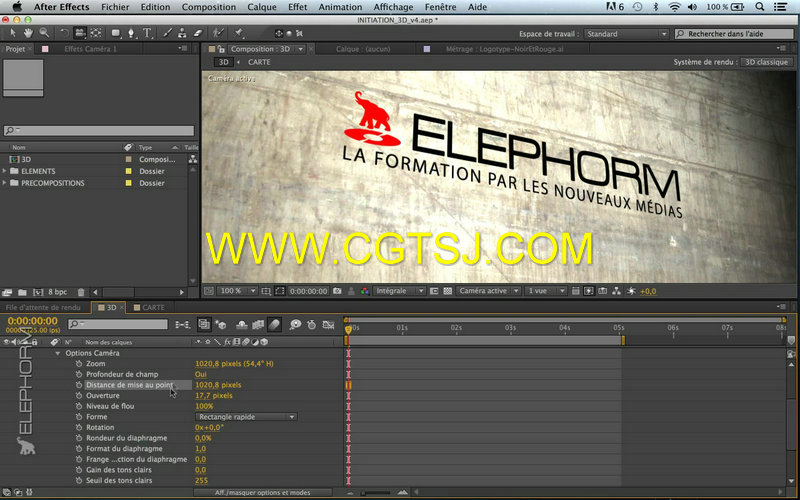Select the Puppet Pin tool
The width and height of the screenshot is (800, 500).
(x=238, y=33)
